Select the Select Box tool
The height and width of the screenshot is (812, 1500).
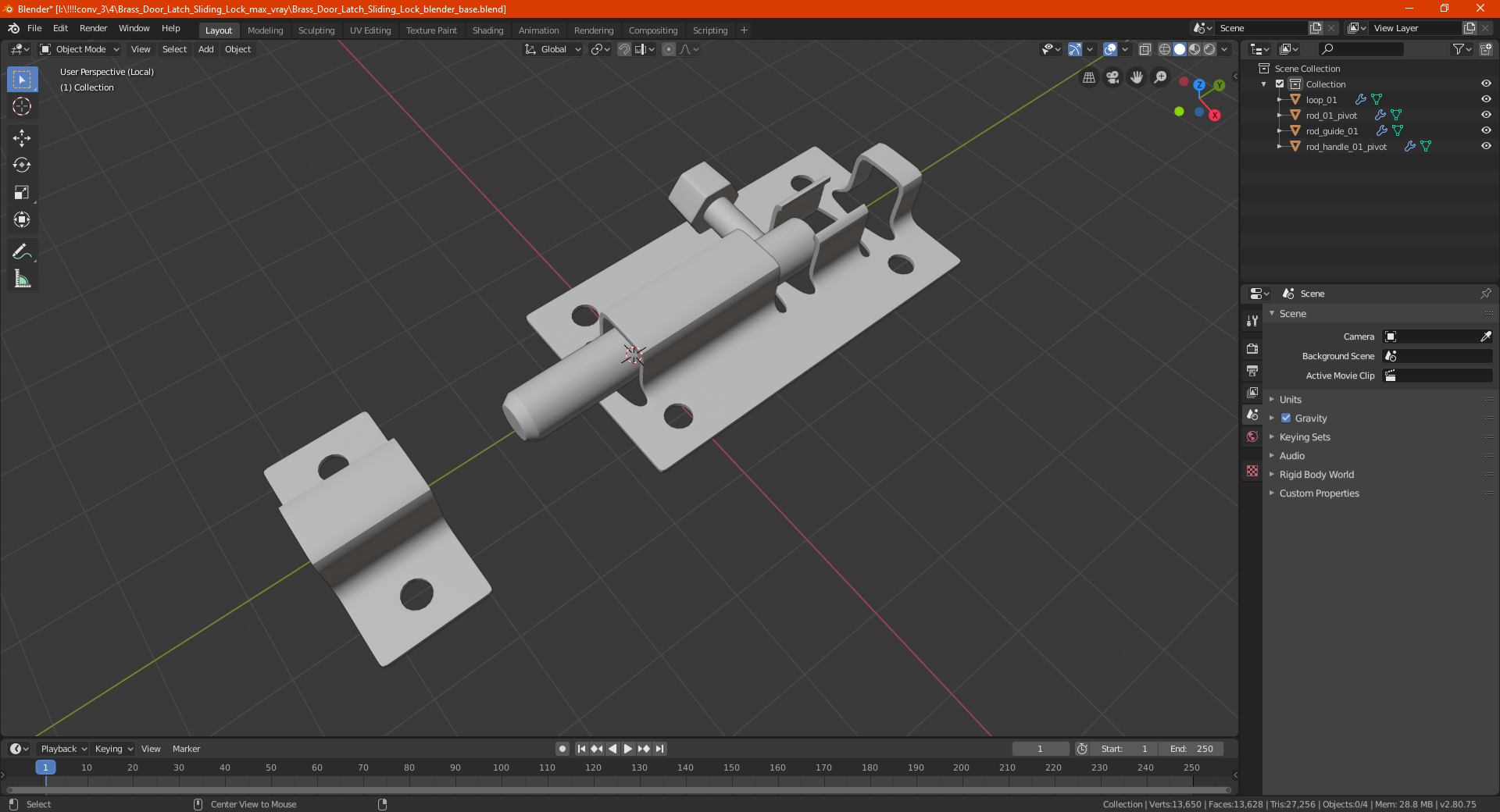click(22, 80)
